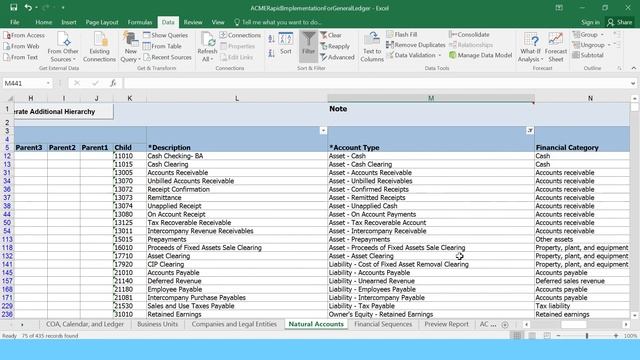Click Consolidate

[x=469, y=35]
